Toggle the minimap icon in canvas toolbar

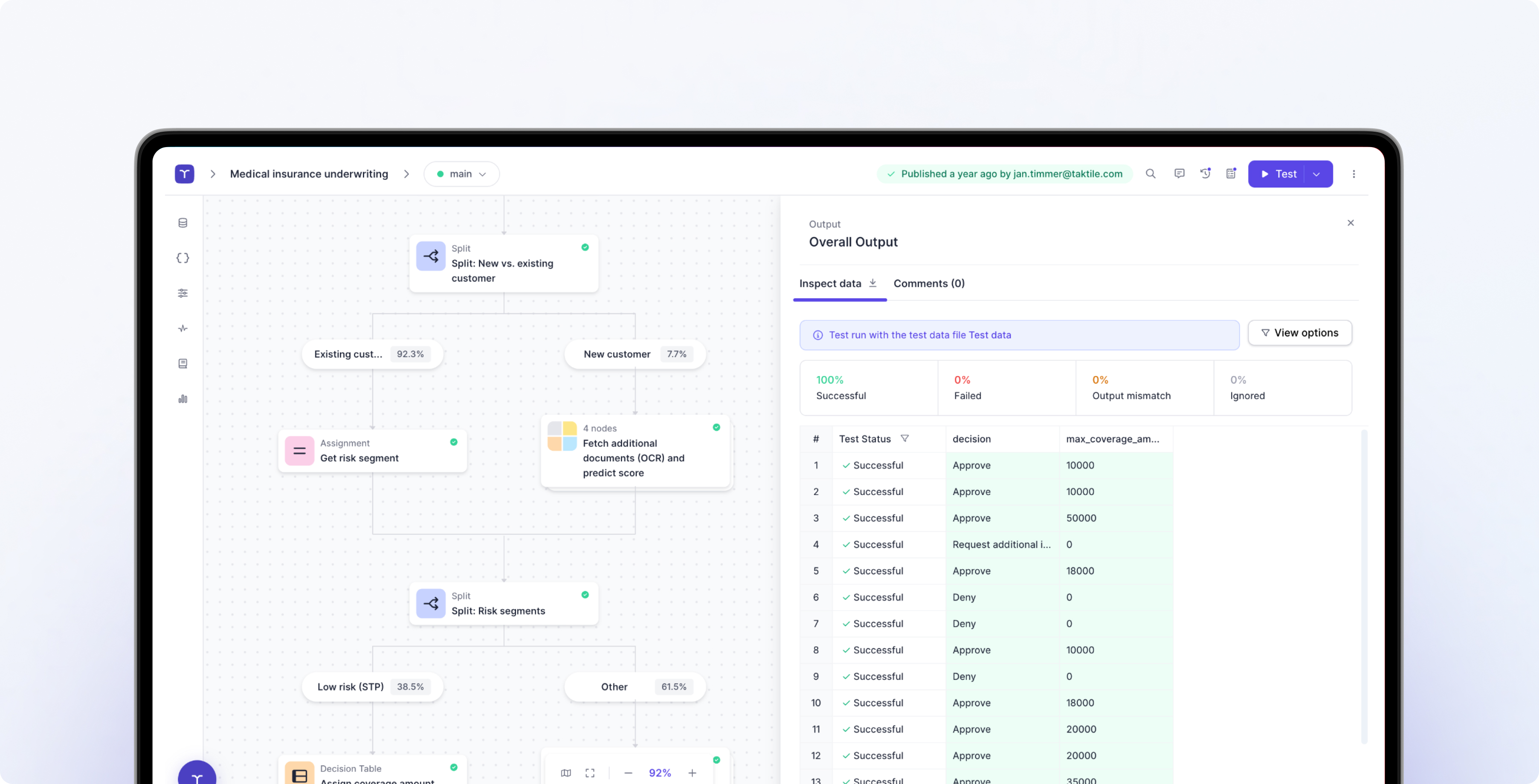[x=566, y=772]
